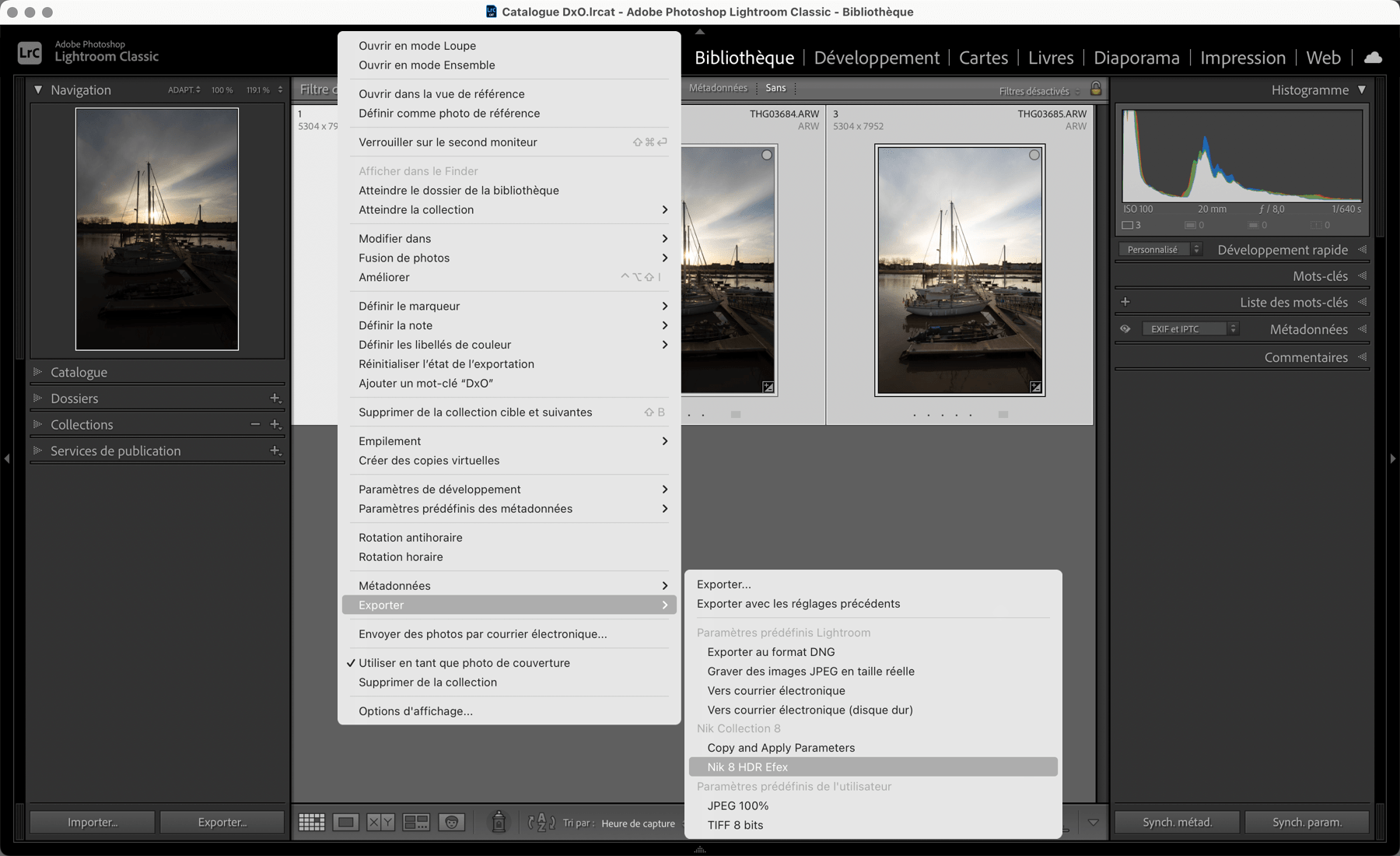This screenshot has height=856, width=1400.
Task: Open the Personnalisé preset dropdown
Action: [1160, 250]
